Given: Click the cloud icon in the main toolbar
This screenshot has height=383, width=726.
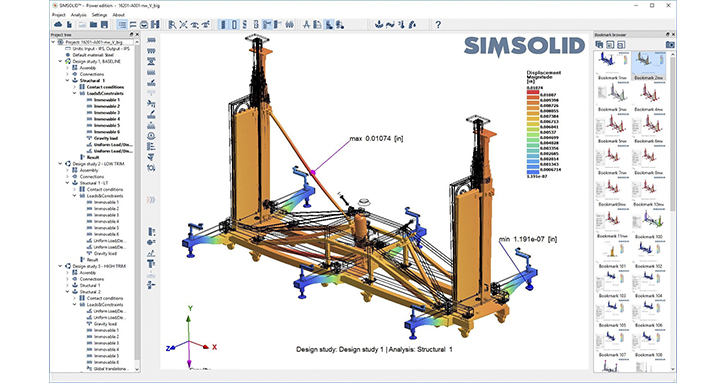Looking at the screenshot, I should pos(58,25).
